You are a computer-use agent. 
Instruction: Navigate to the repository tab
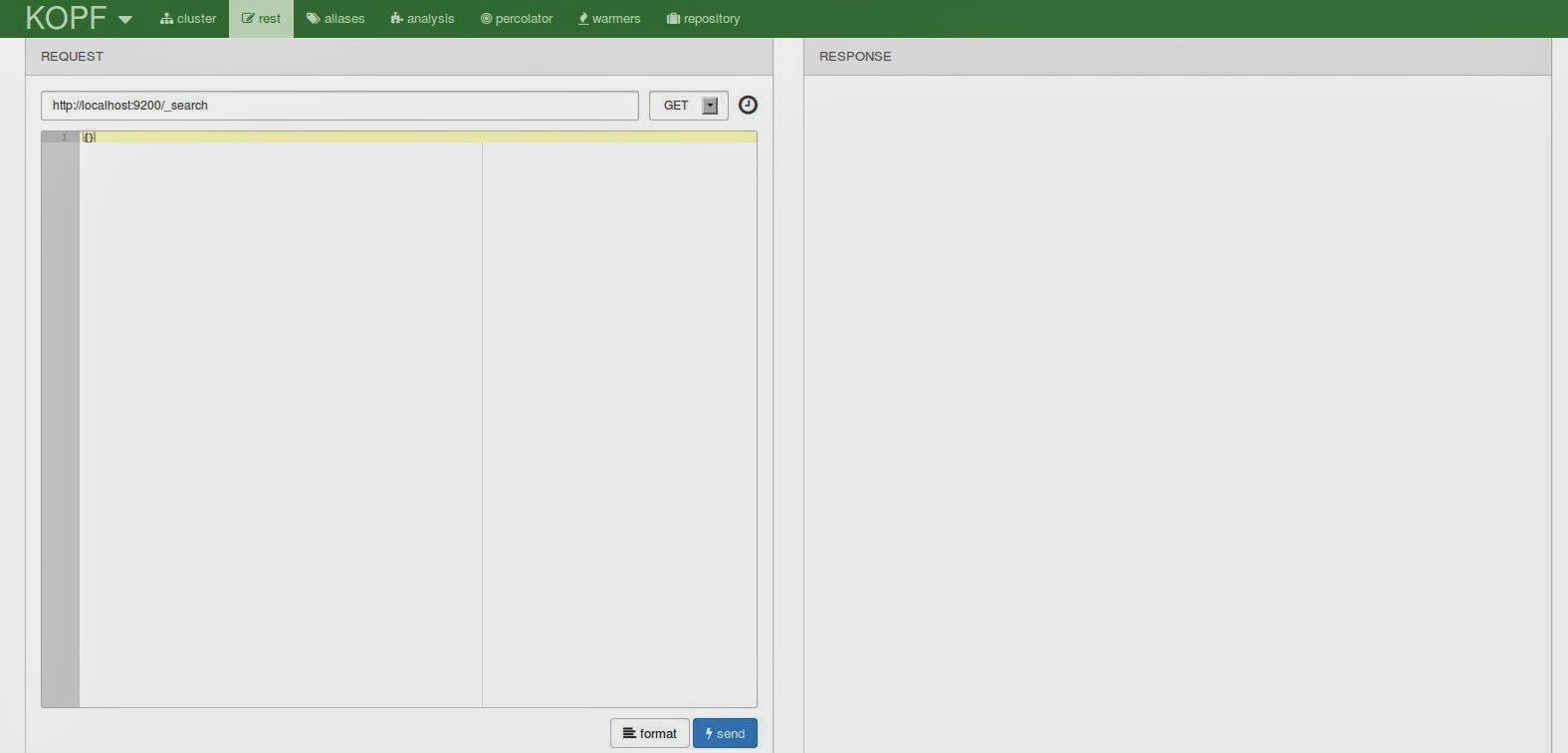pos(703,19)
